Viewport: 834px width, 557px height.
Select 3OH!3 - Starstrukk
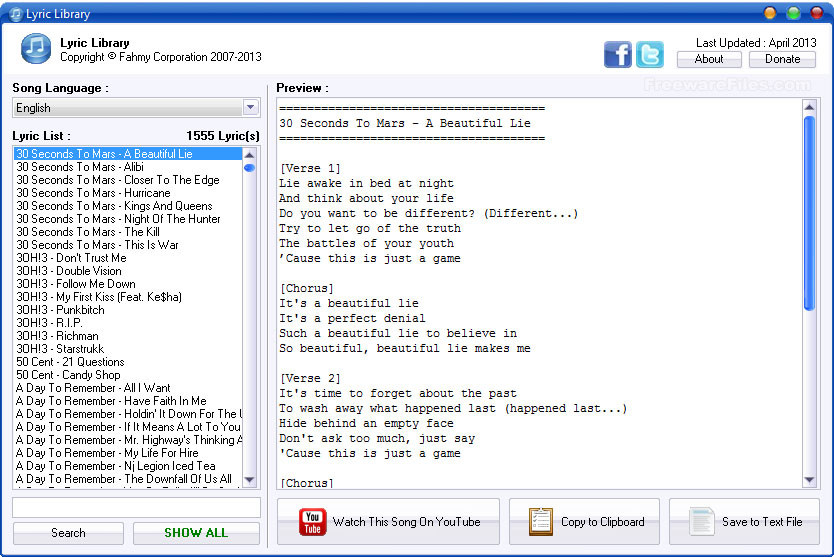(x=128, y=349)
